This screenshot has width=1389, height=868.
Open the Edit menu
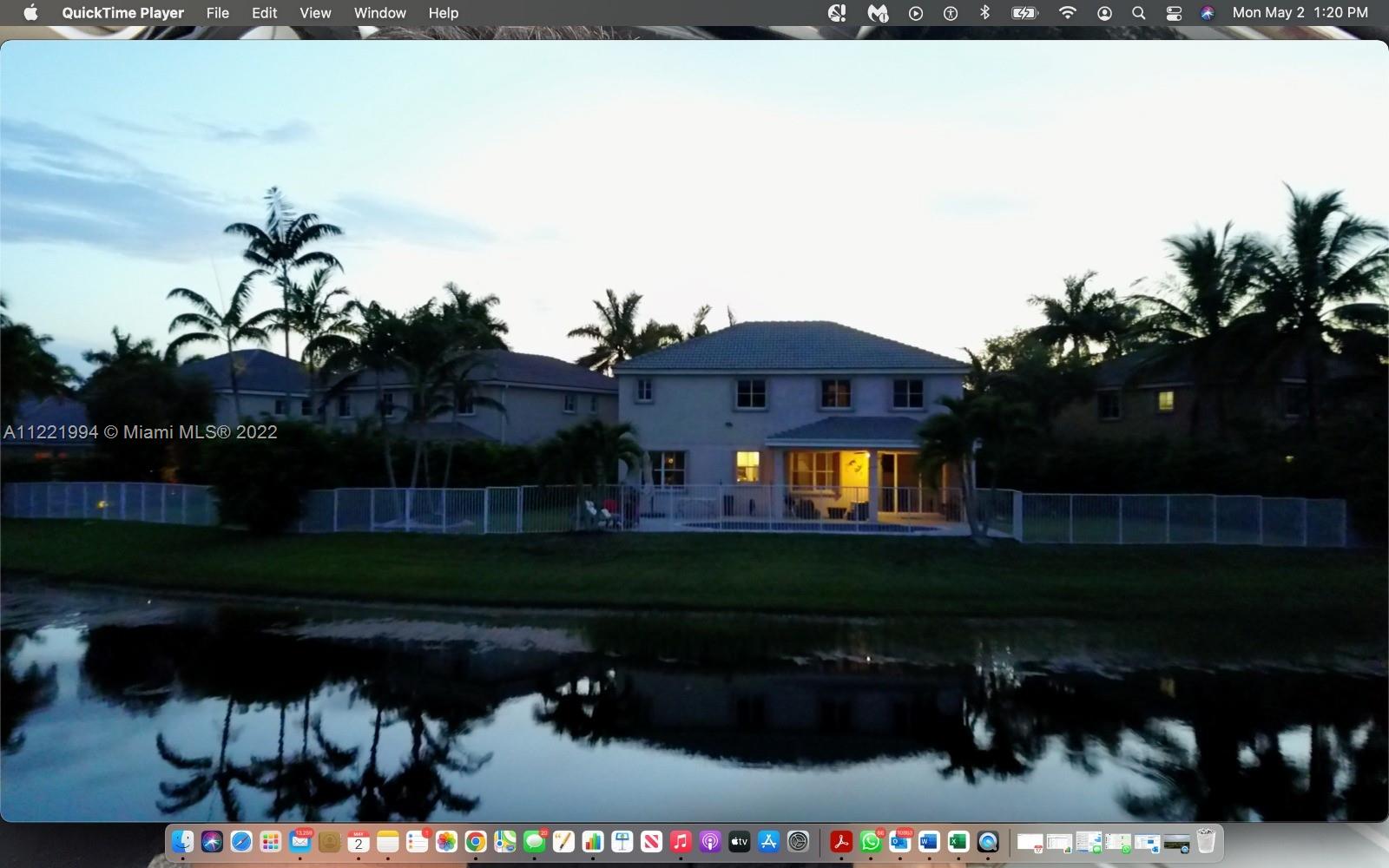click(264, 13)
